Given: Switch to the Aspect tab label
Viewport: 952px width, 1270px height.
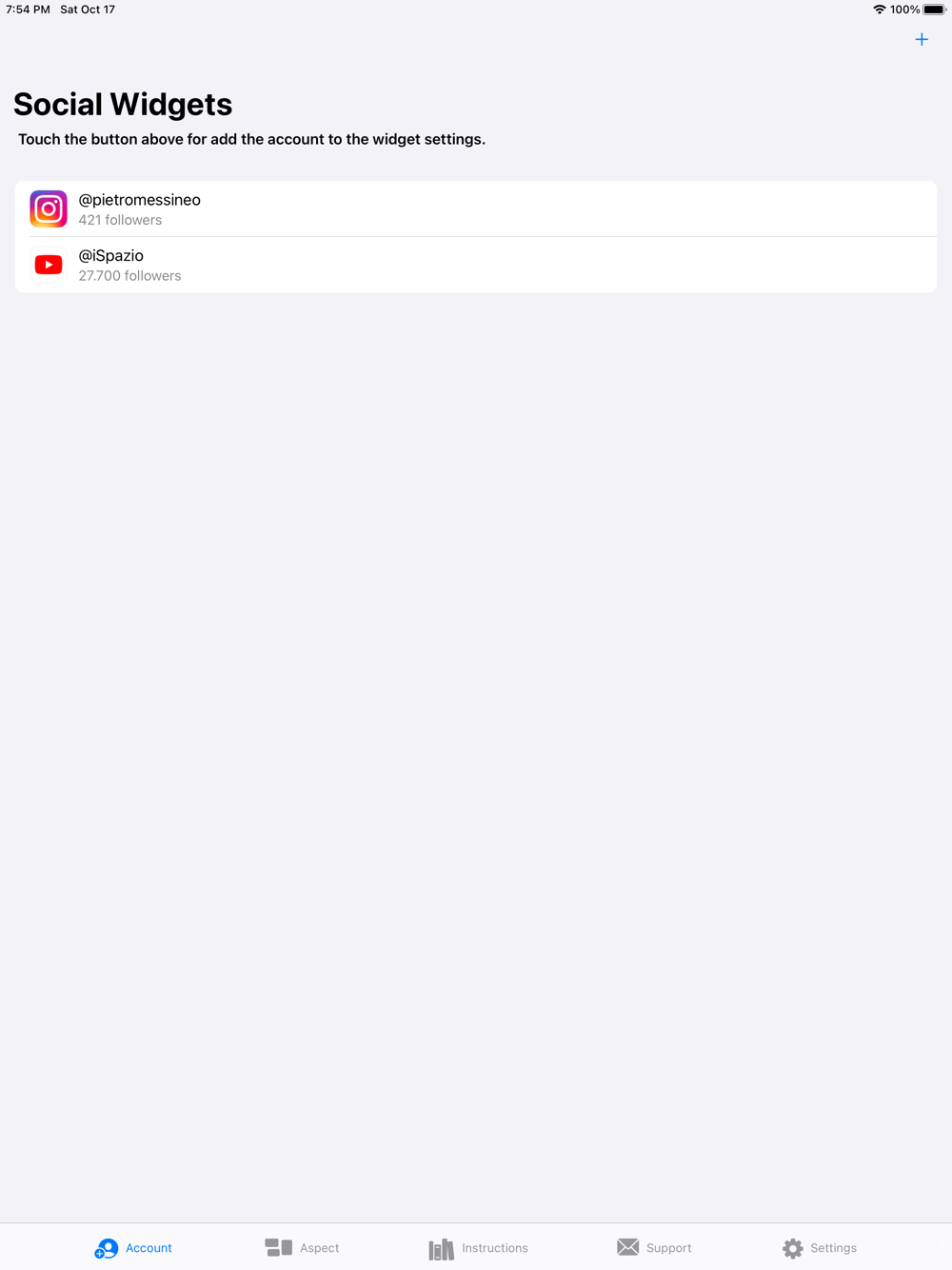Looking at the screenshot, I should click(x=319, y=1248).
